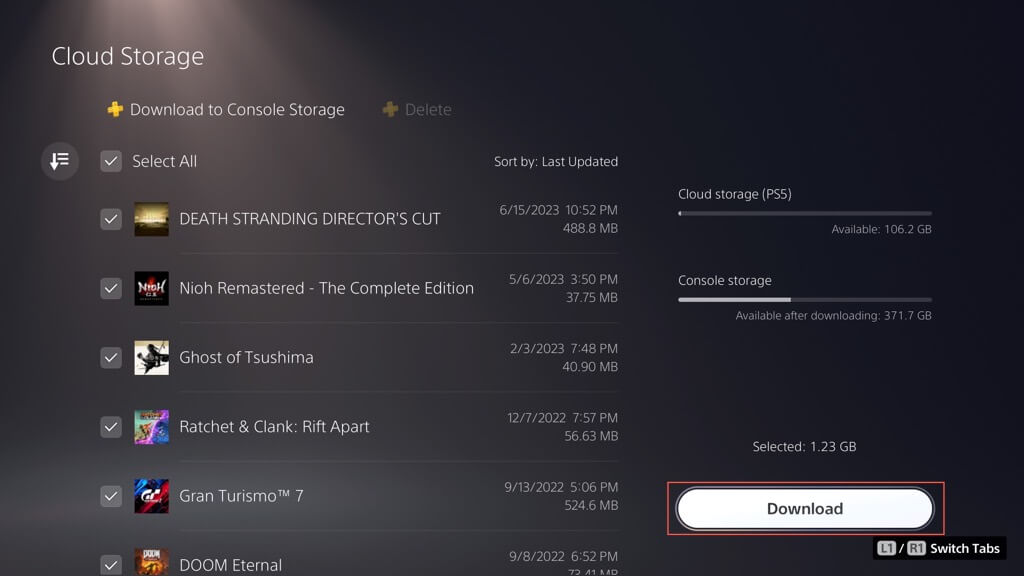Screen dimensions: 1024x576
Task: Click the Console storage usage bar
Action: (x=804, y=299)
